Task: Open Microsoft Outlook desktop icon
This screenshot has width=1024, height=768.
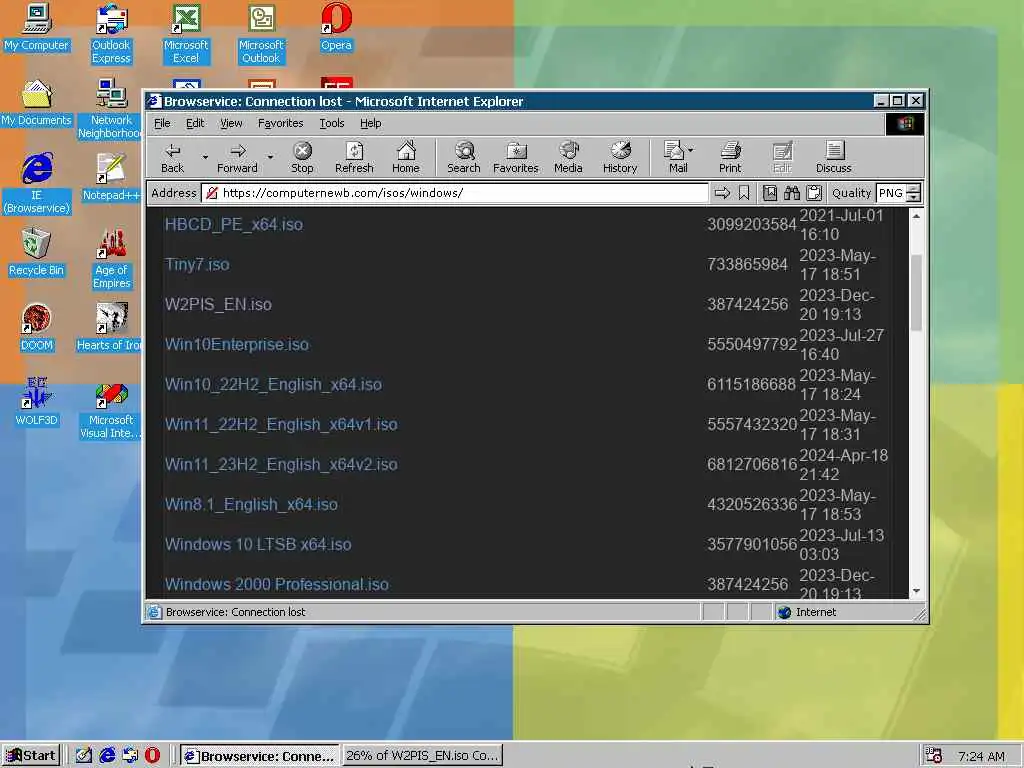Action: tap(261, 34)
